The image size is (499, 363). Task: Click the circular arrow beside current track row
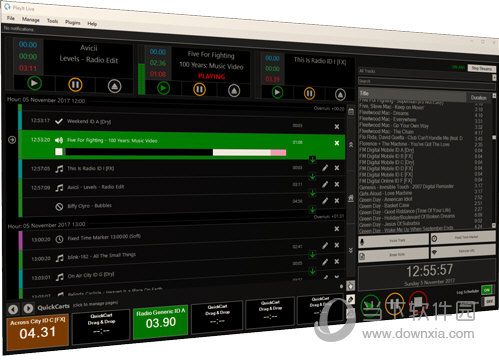[12, 140]
